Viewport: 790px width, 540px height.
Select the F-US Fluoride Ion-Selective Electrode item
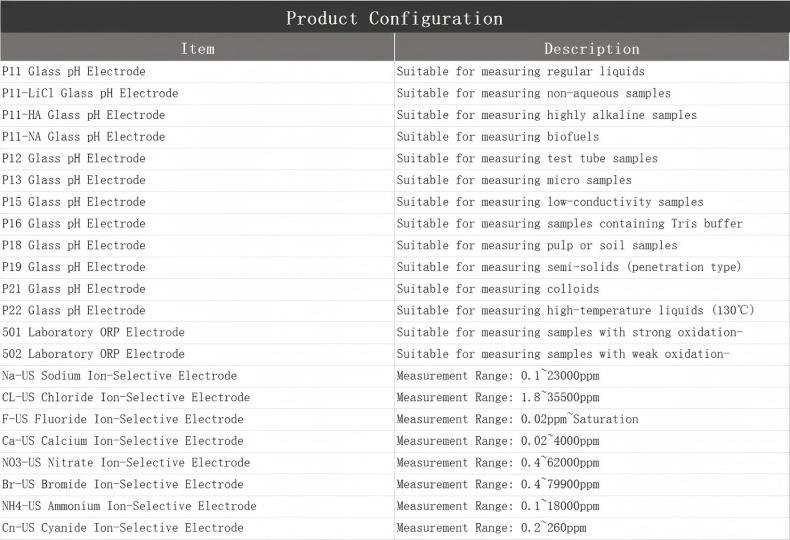[x=123, y=419]
